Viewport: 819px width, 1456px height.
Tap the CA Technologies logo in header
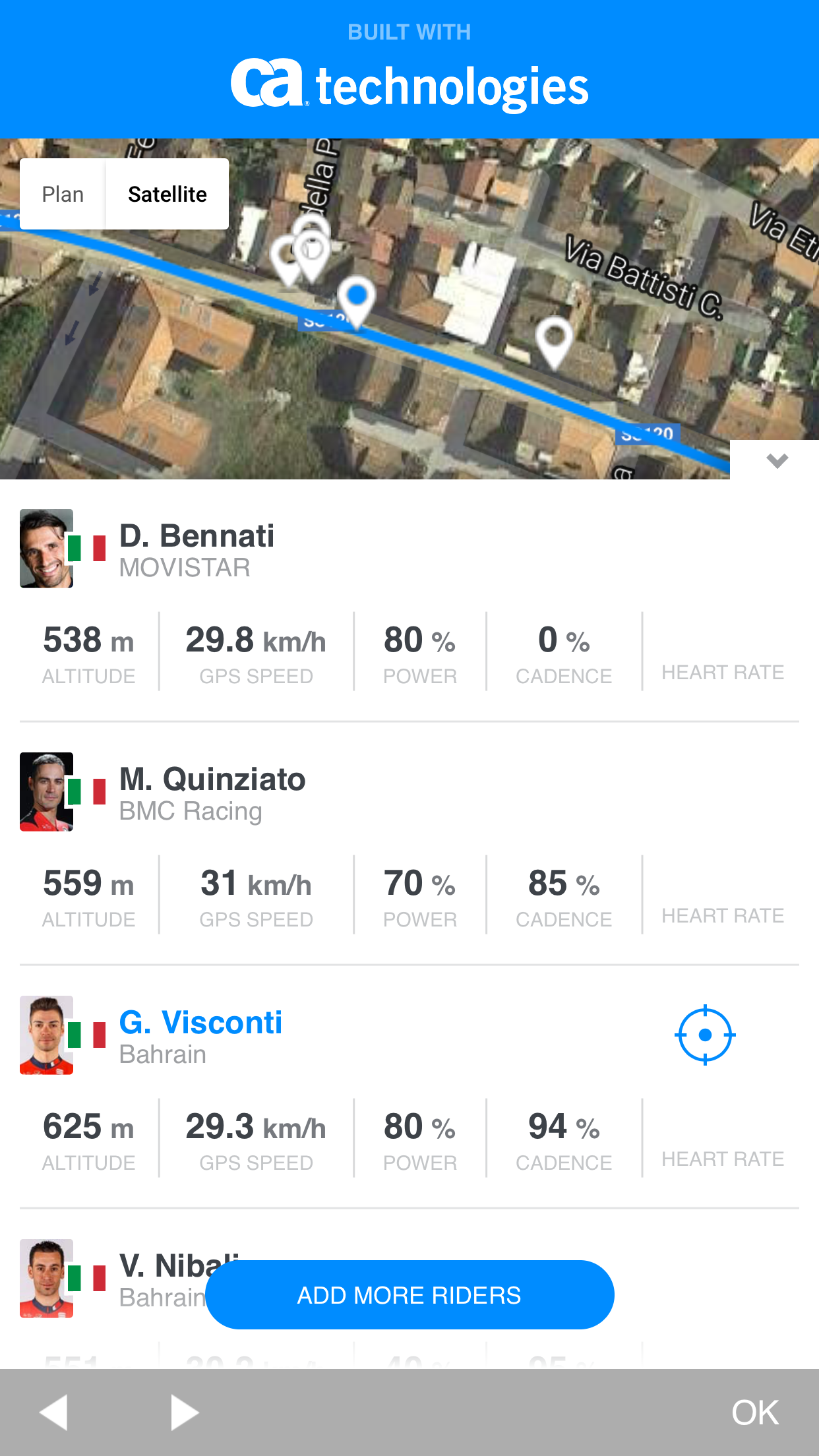click(x=409, y=84)
